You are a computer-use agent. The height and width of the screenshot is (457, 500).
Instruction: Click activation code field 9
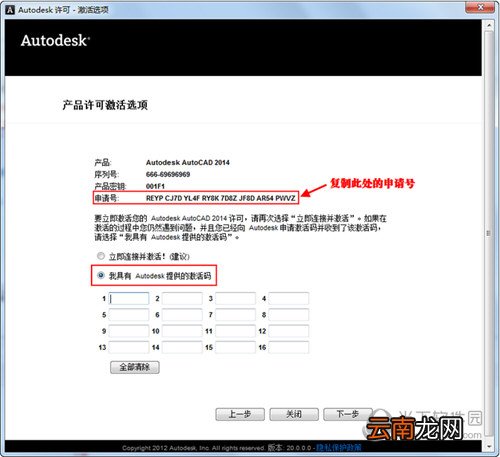click(129, 331)
